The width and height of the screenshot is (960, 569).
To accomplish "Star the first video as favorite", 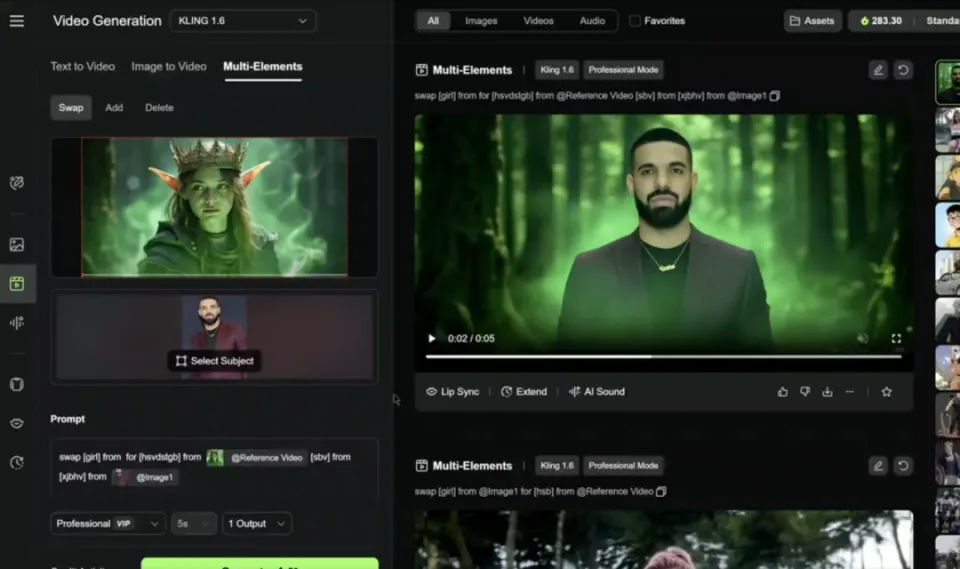I will point(886,392).
